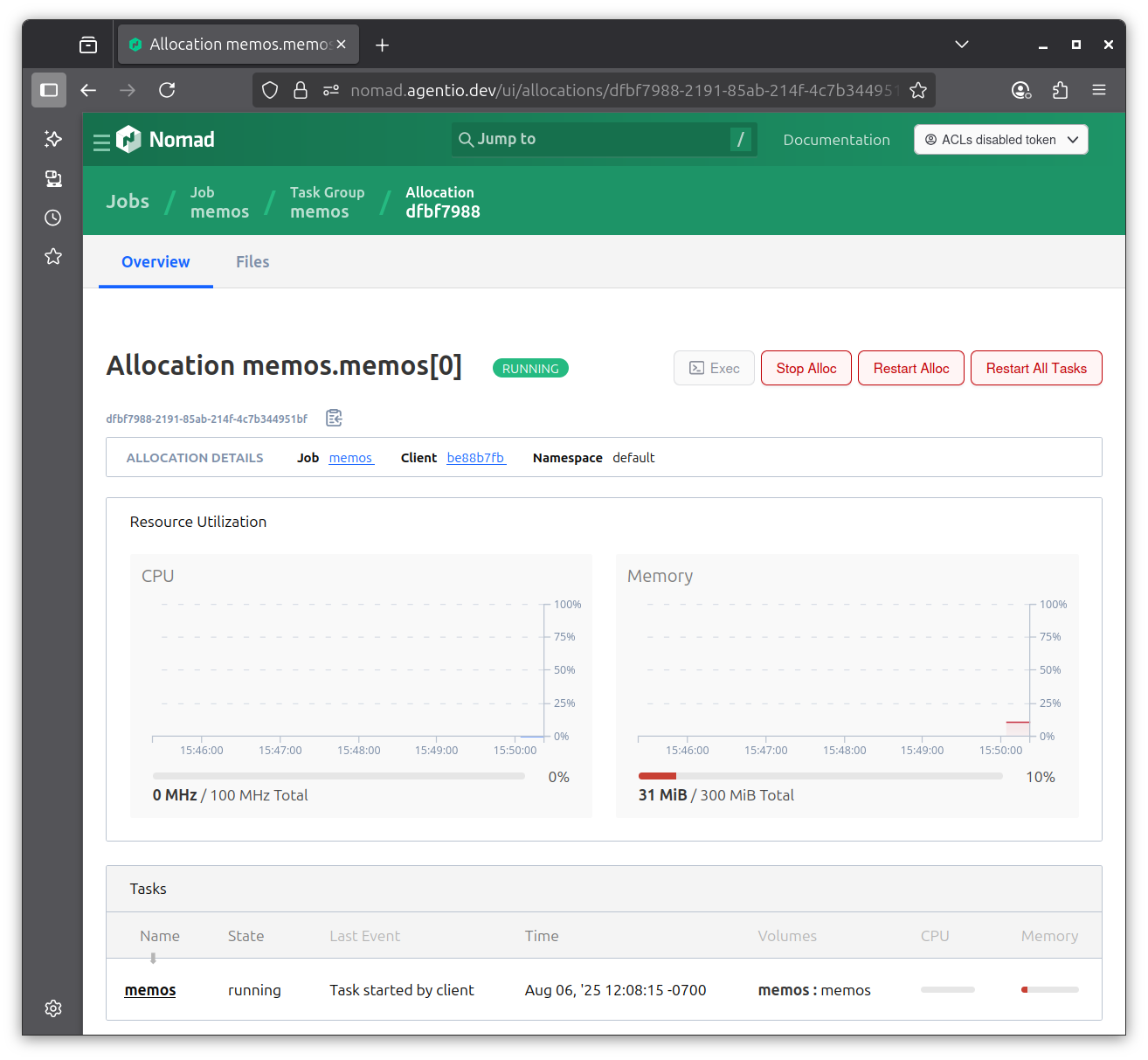The height and width of the screenshot is (1060, 1148).
Task: Open Firefox account menu
Action: coord(1021,90)
